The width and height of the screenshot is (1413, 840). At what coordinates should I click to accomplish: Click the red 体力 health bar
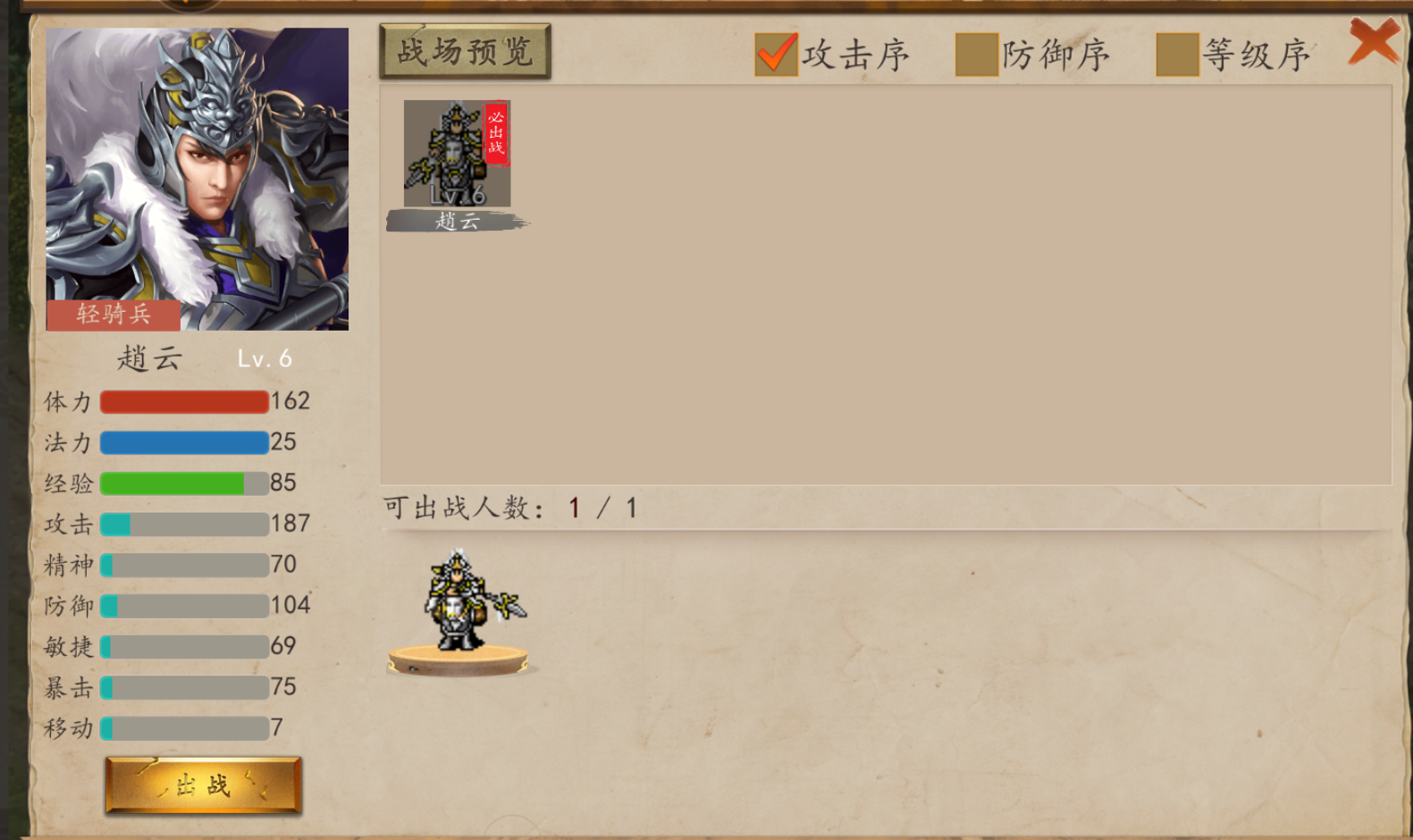tap(184, 402)
